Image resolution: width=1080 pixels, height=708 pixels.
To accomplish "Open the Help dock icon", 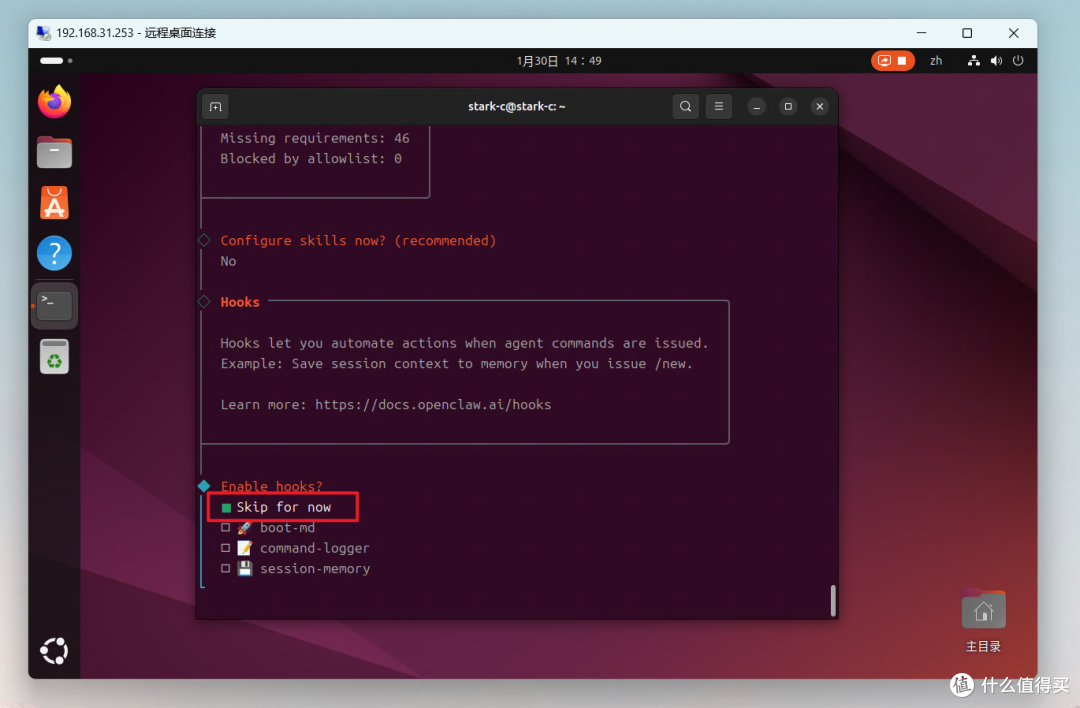I will 54,253.
